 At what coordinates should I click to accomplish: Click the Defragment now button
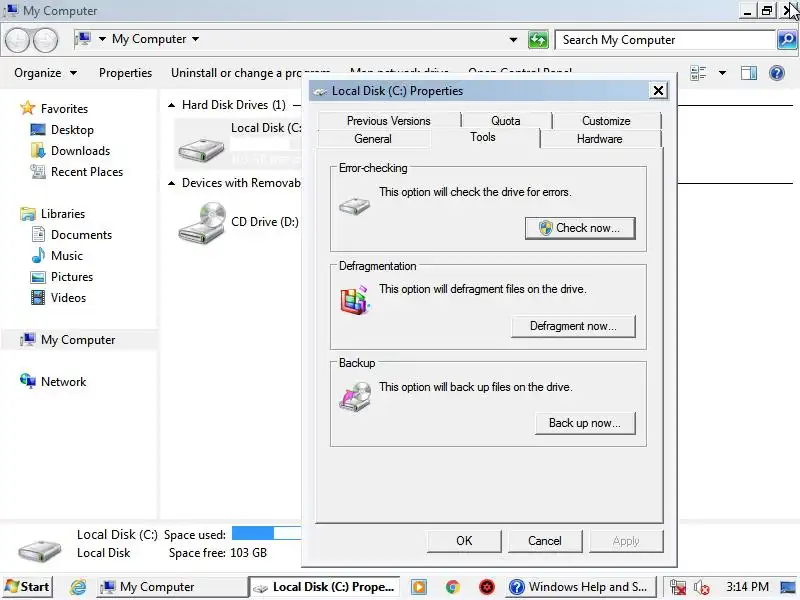pos(573,326)
